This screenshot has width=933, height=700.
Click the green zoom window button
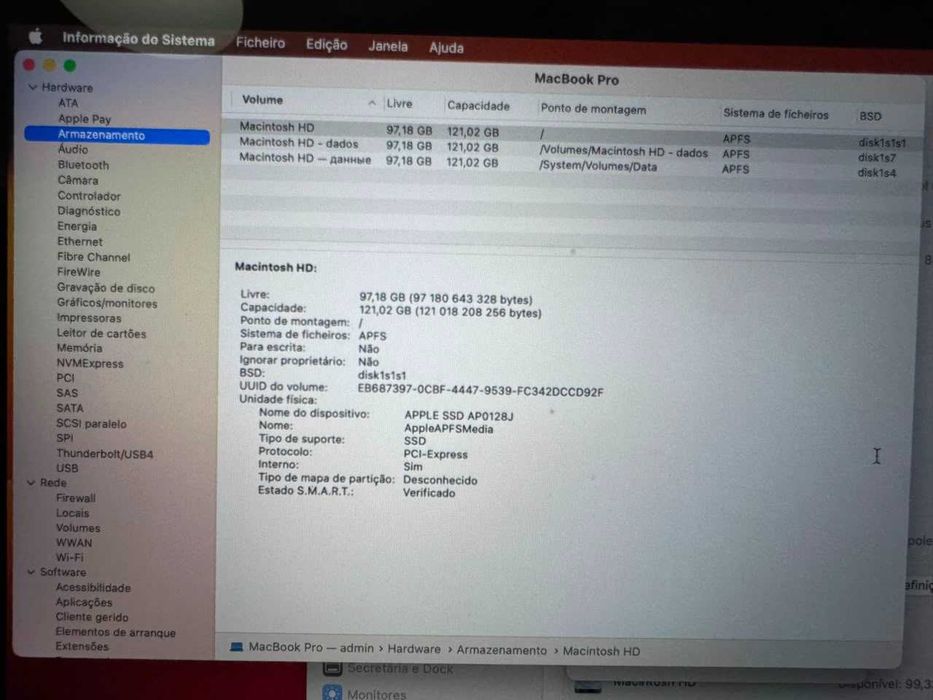[70, 65]
